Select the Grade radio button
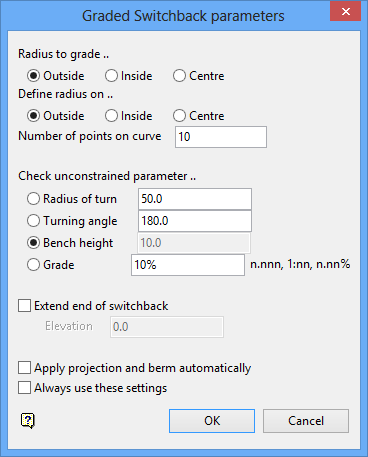This screenshot has width=368, height=457. tap(51, 265)
